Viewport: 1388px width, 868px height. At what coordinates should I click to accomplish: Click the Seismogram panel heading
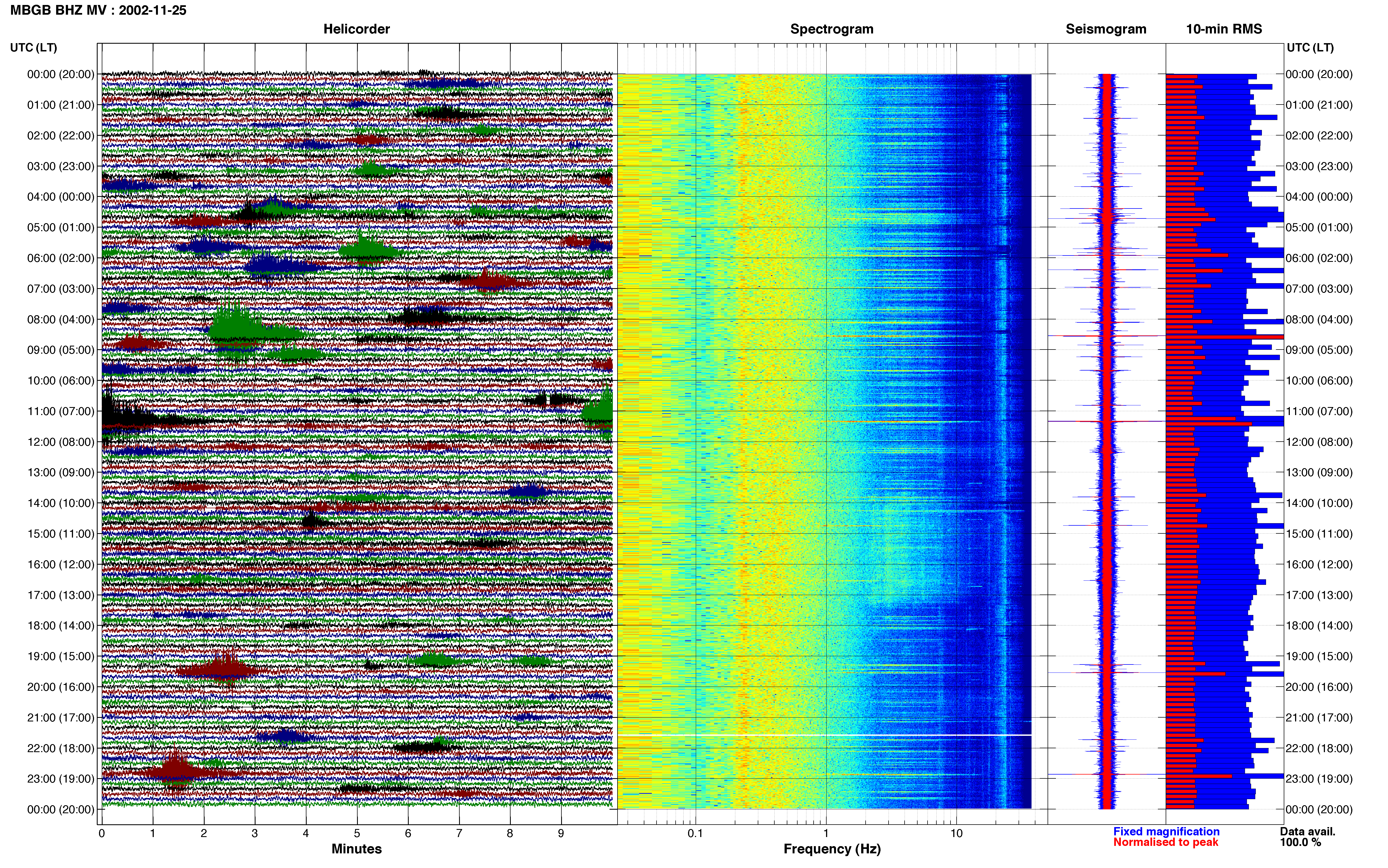[1106, 29]
